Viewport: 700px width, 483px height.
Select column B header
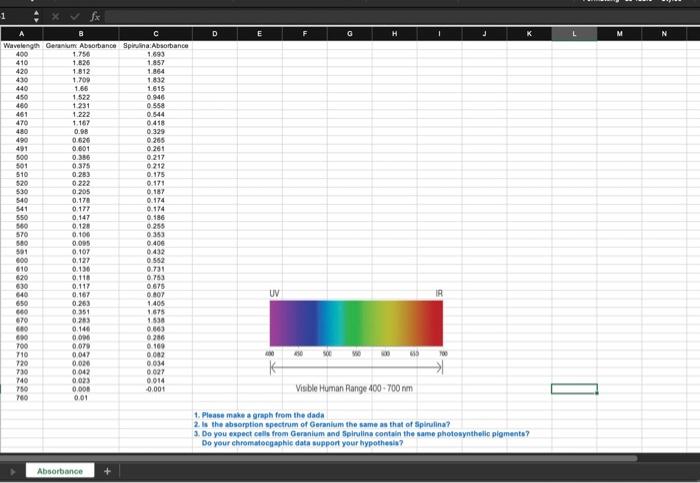pyautogui.click(x=81, y=33)
